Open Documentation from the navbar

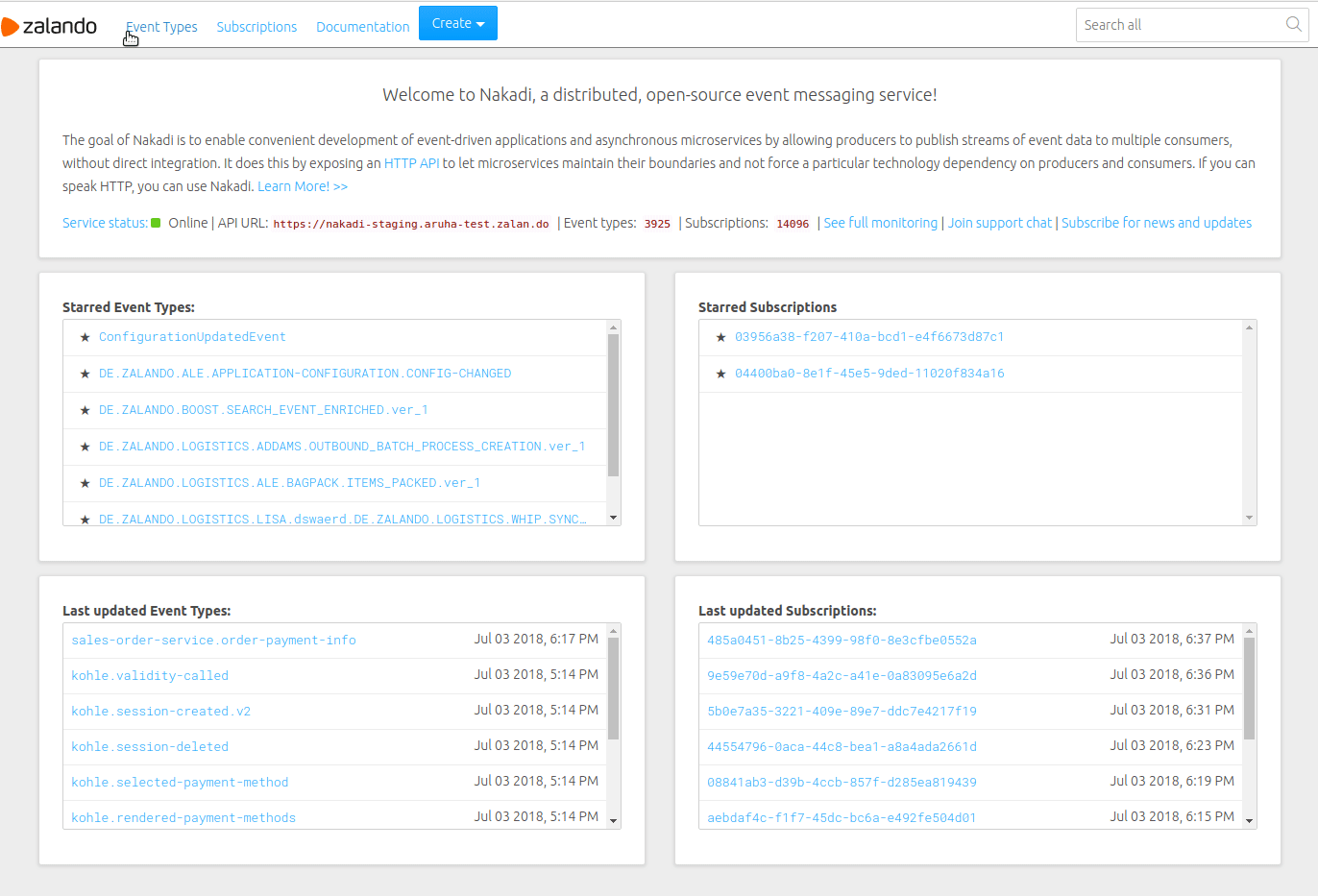tap(363, 27)
